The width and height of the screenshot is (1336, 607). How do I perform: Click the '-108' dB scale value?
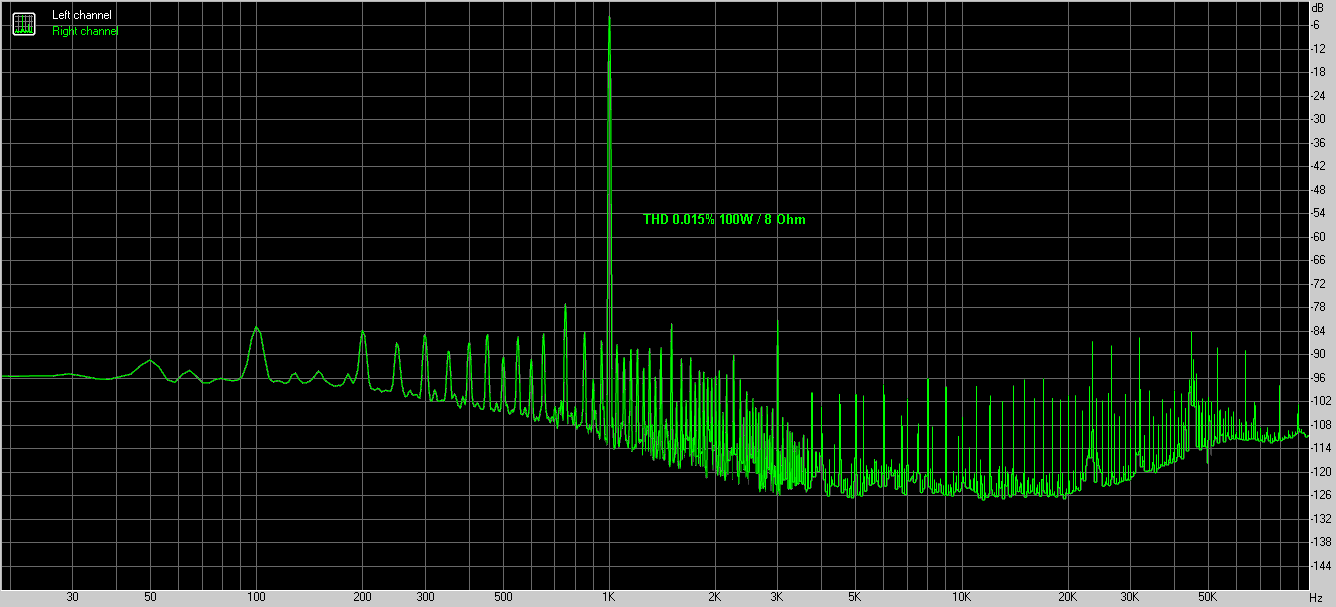click(1323, 425)
